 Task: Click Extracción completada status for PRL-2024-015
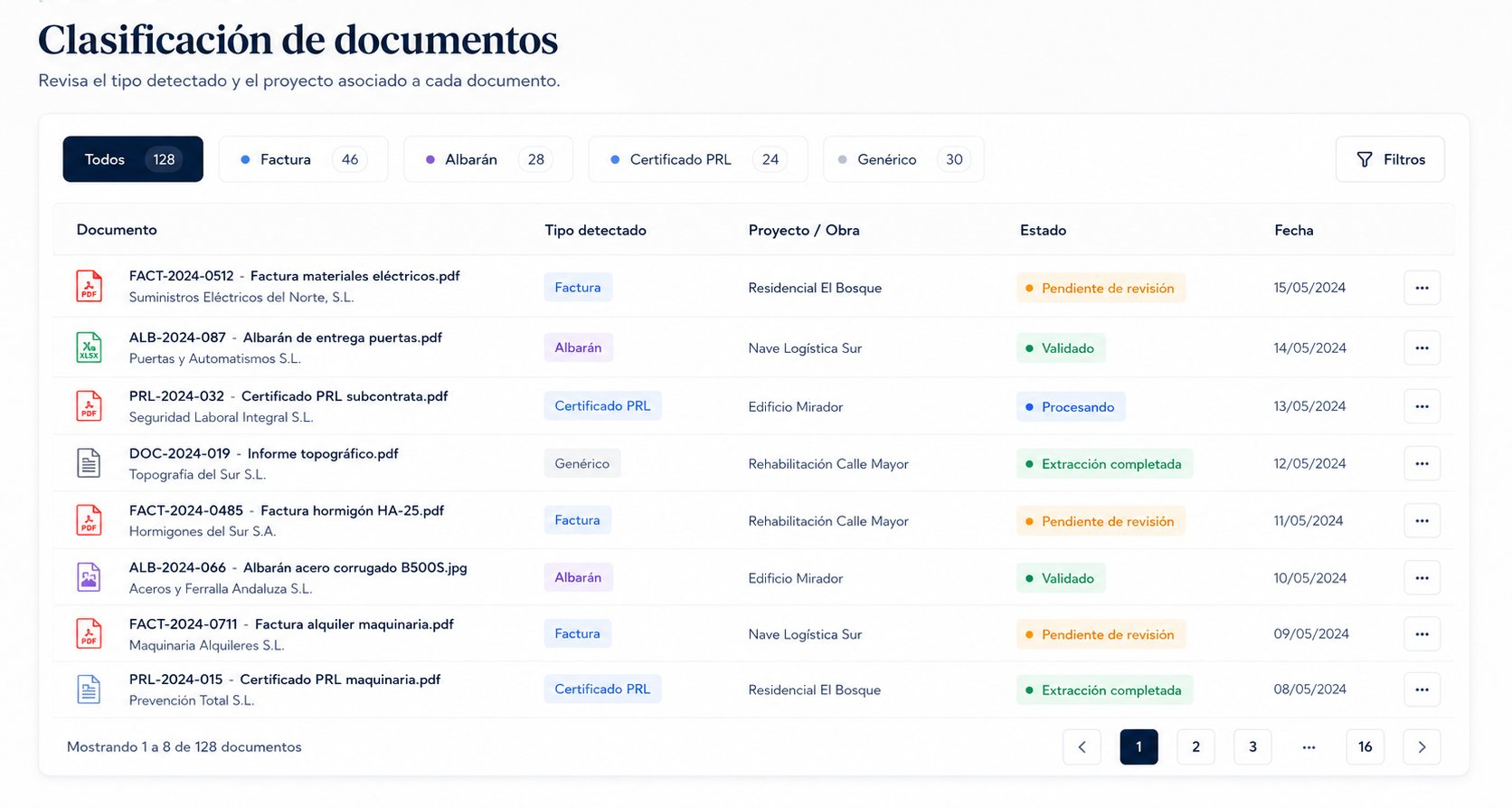point(1104,690)
